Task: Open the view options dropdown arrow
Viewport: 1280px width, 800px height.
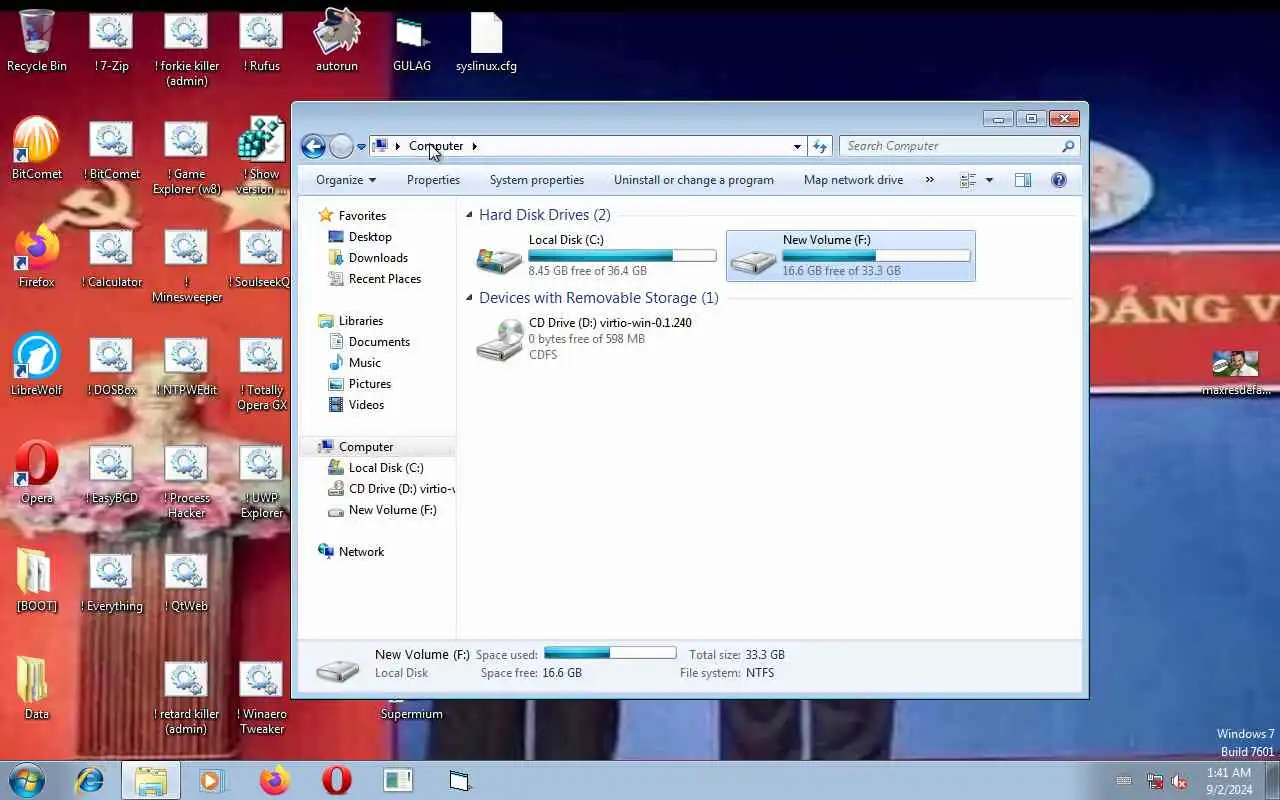Action: [989, 180]
